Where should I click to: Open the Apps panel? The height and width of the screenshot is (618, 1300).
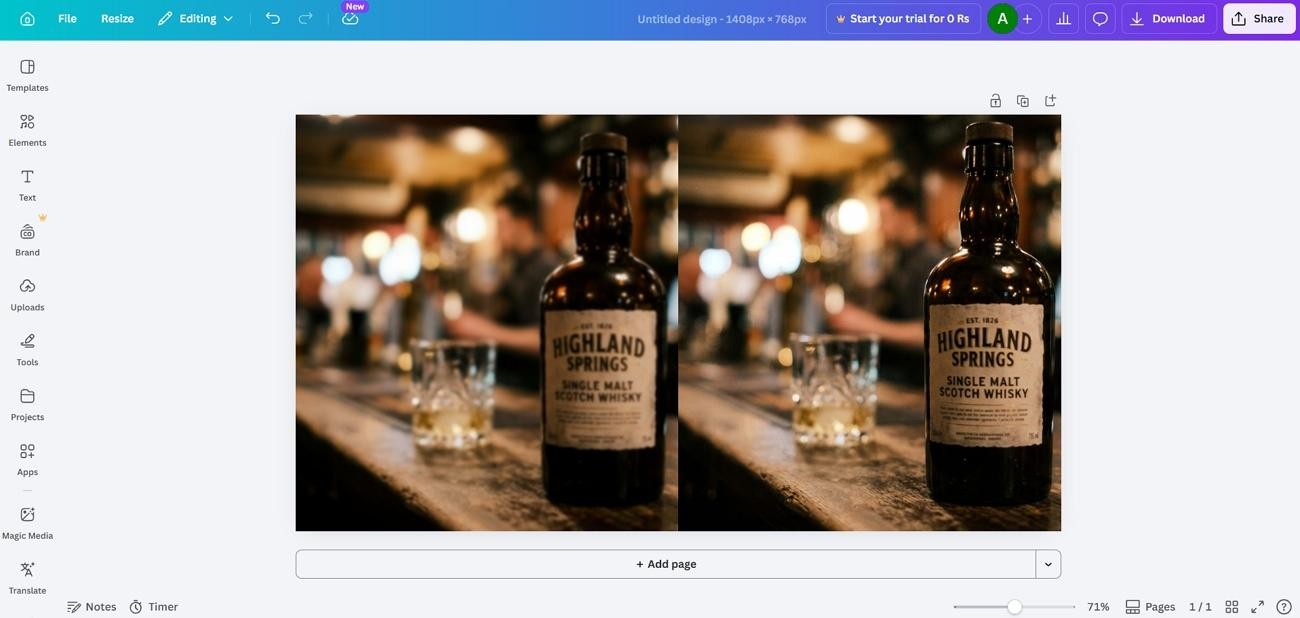[x=27, y=460]
